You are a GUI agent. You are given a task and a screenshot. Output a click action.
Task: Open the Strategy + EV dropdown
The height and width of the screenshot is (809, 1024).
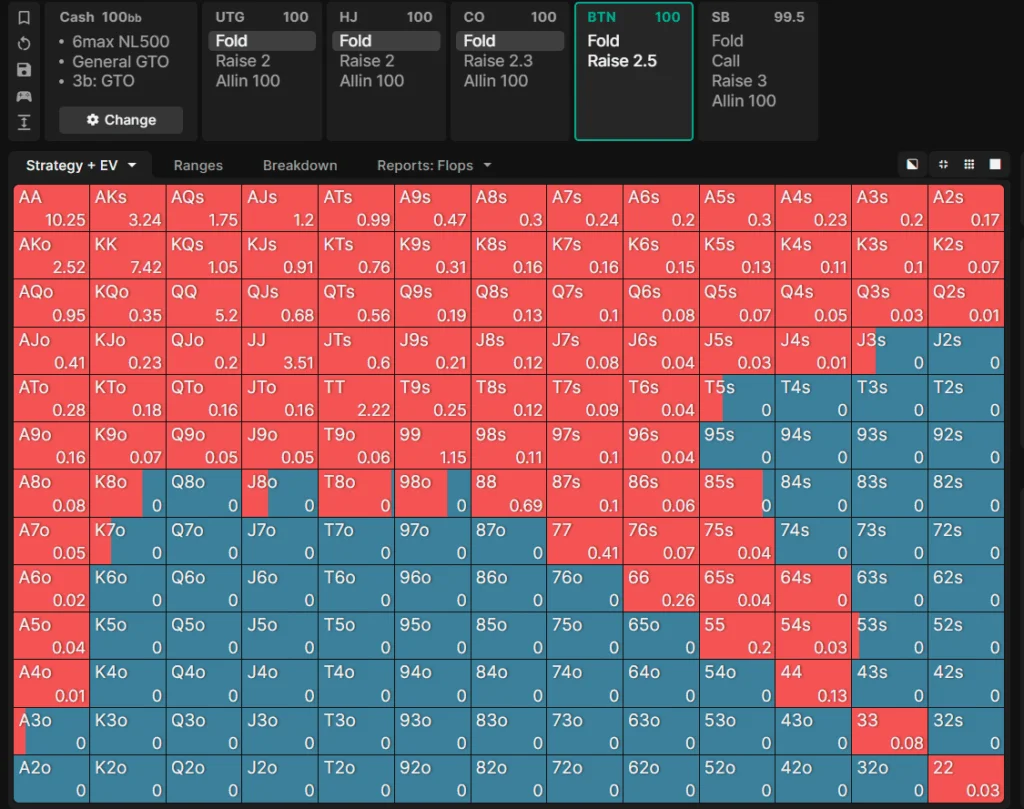tap(80, 165)
